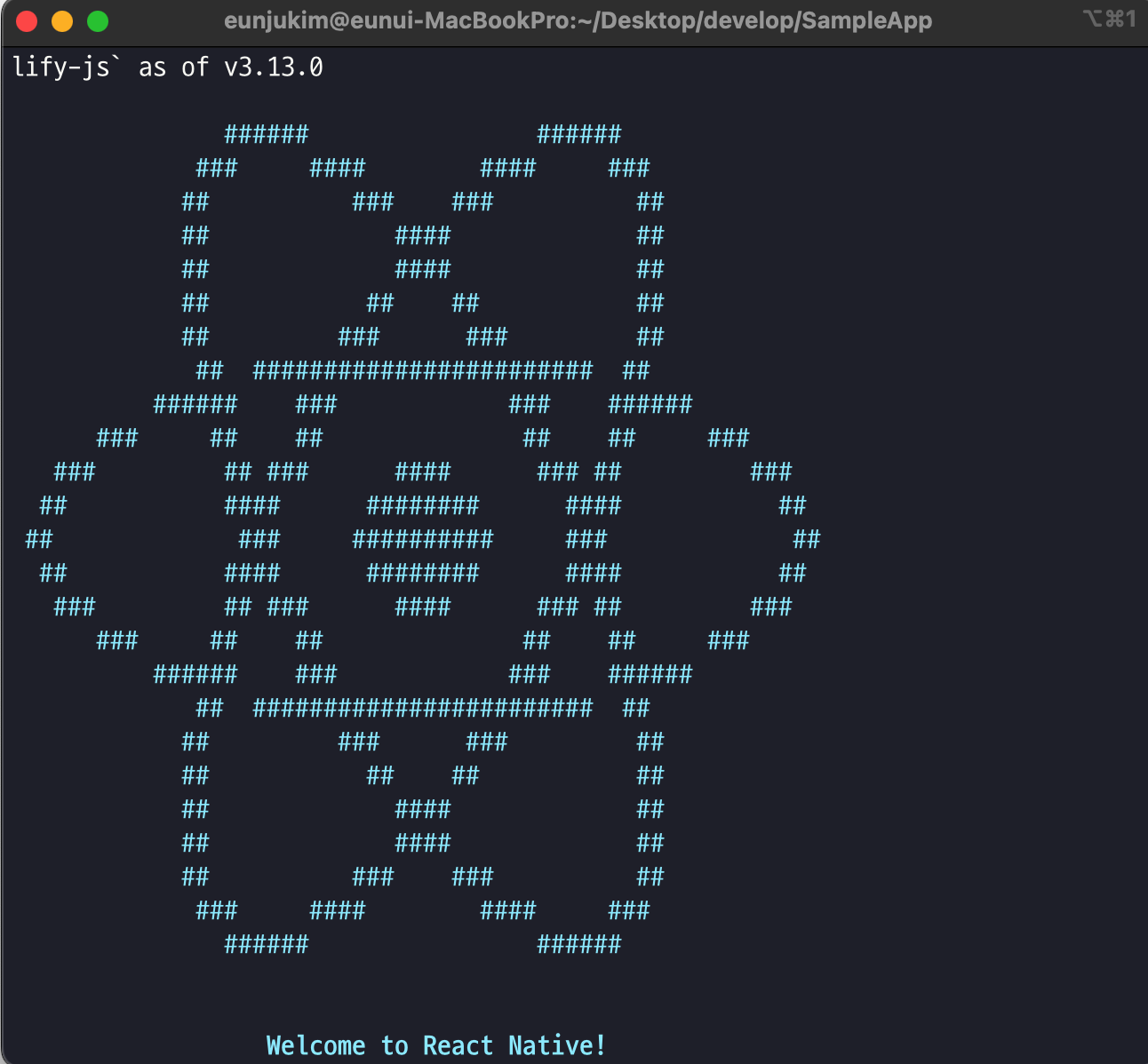Screen dimensions: 1148x1064
Task: Click the rightmost ## tip of the logo
Action: coord(807,539)
